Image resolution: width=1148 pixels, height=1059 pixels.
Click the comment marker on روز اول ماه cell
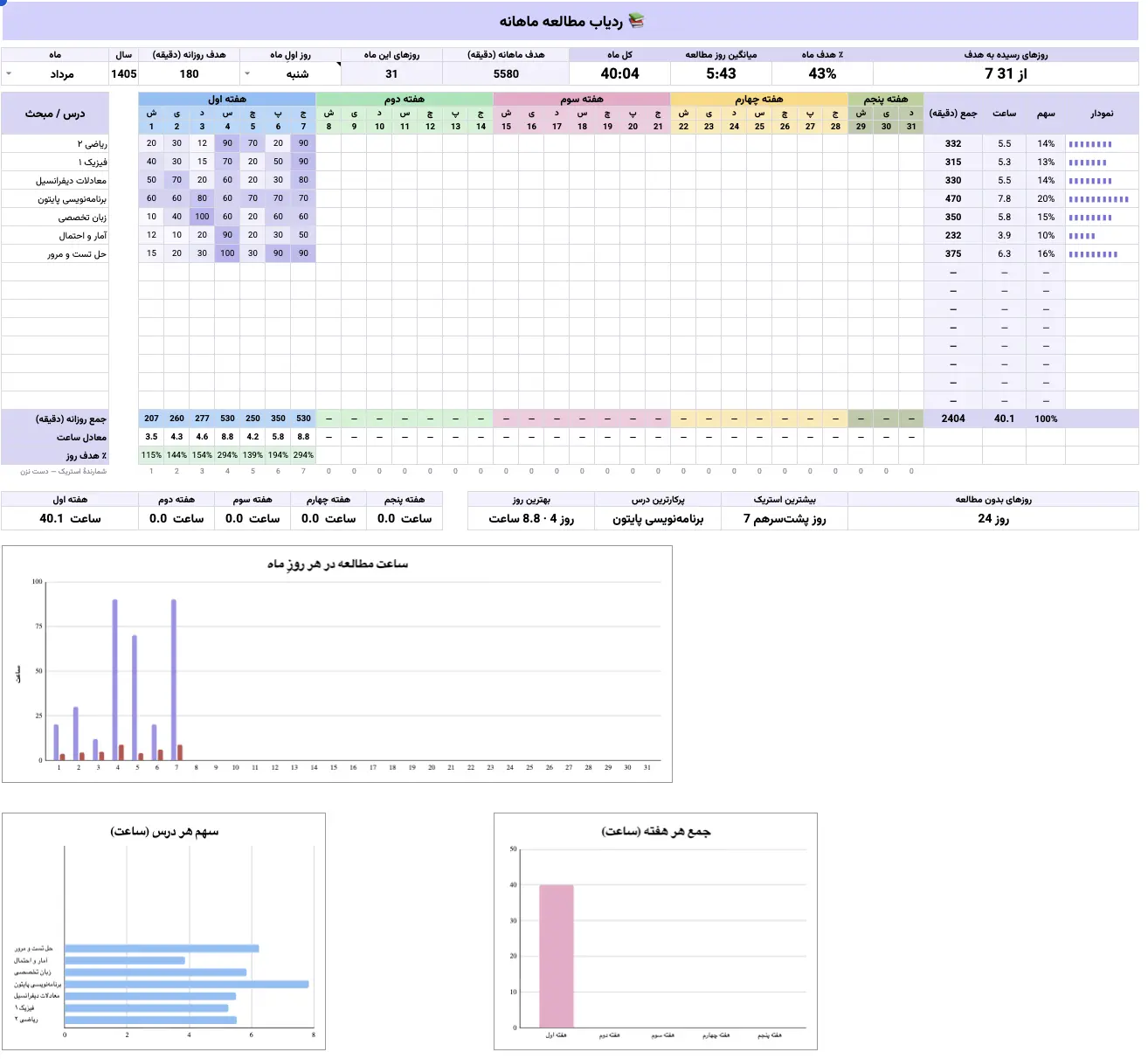[338, 65]
